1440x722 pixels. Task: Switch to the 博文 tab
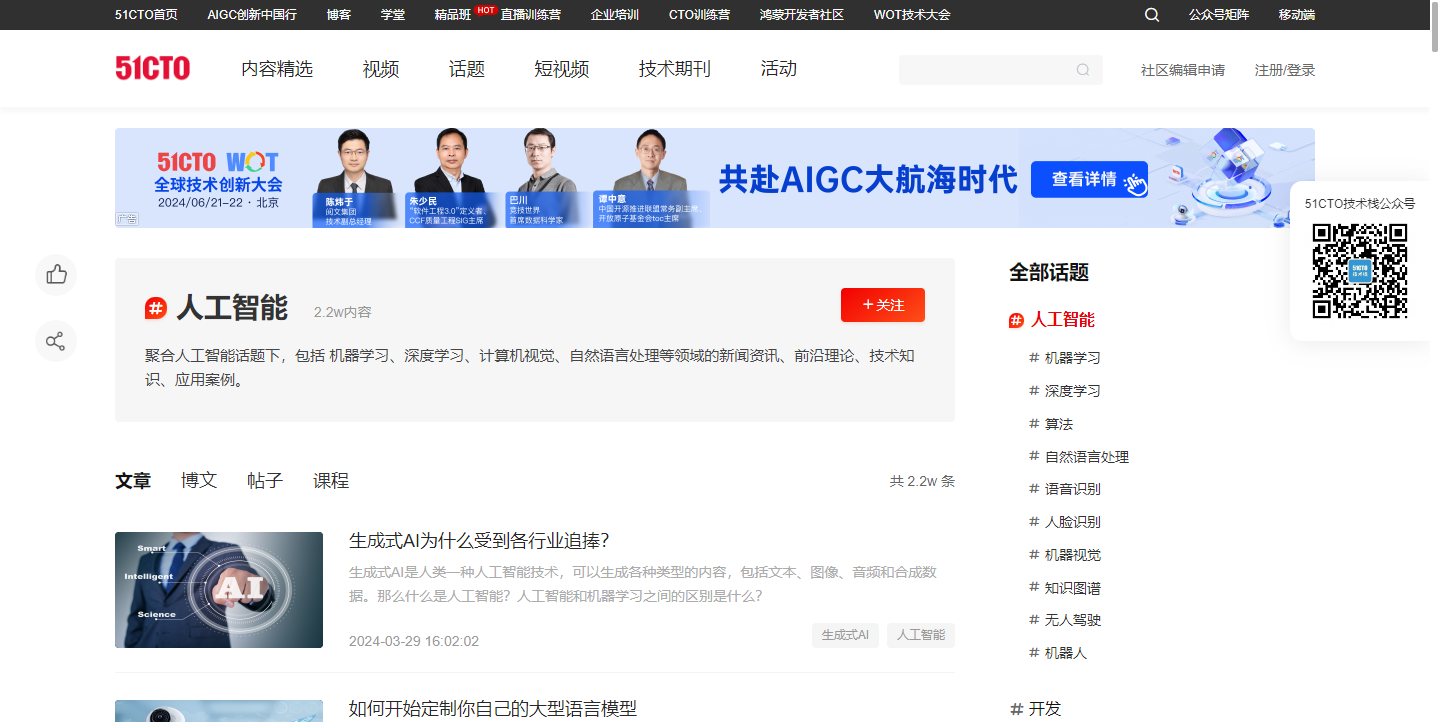click(x=199, y=481)
